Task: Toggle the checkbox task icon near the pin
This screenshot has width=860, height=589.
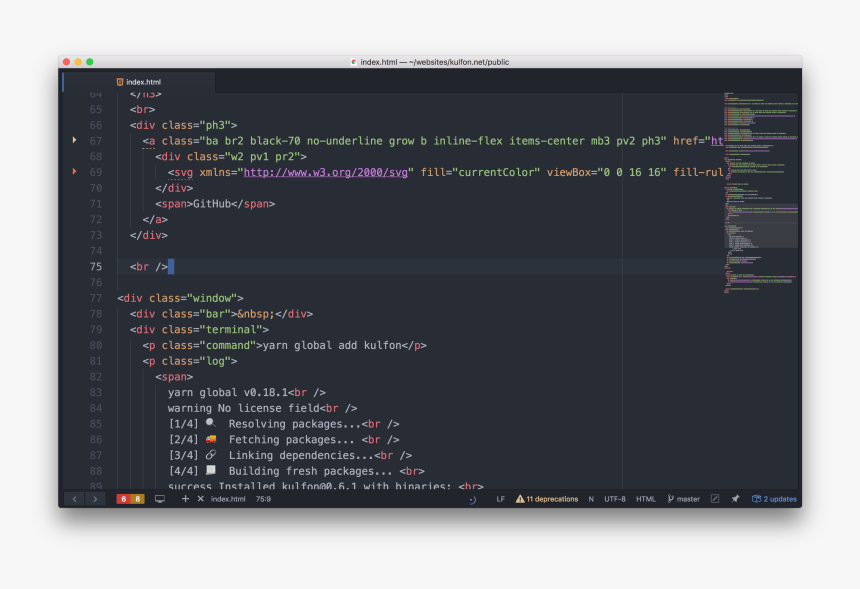Action: [x=715, y=499]
